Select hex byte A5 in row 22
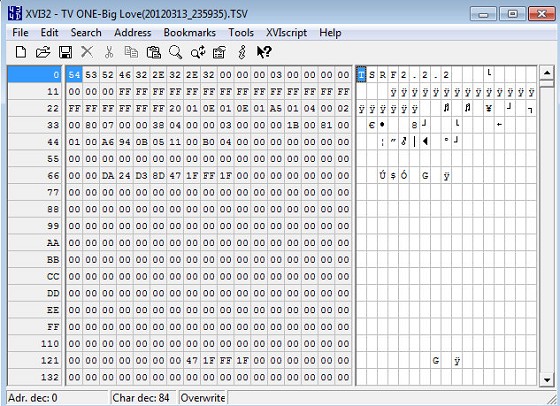560x406 pixels. pos(276,108)
